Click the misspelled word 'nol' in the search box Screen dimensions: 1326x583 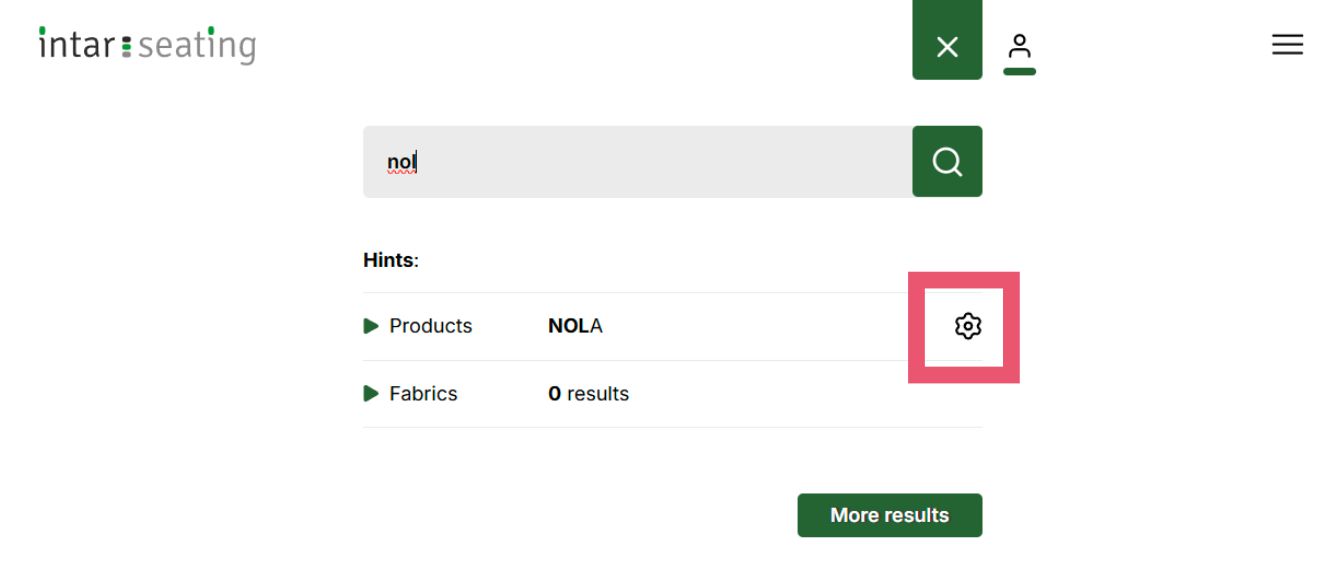pos(400,161)
